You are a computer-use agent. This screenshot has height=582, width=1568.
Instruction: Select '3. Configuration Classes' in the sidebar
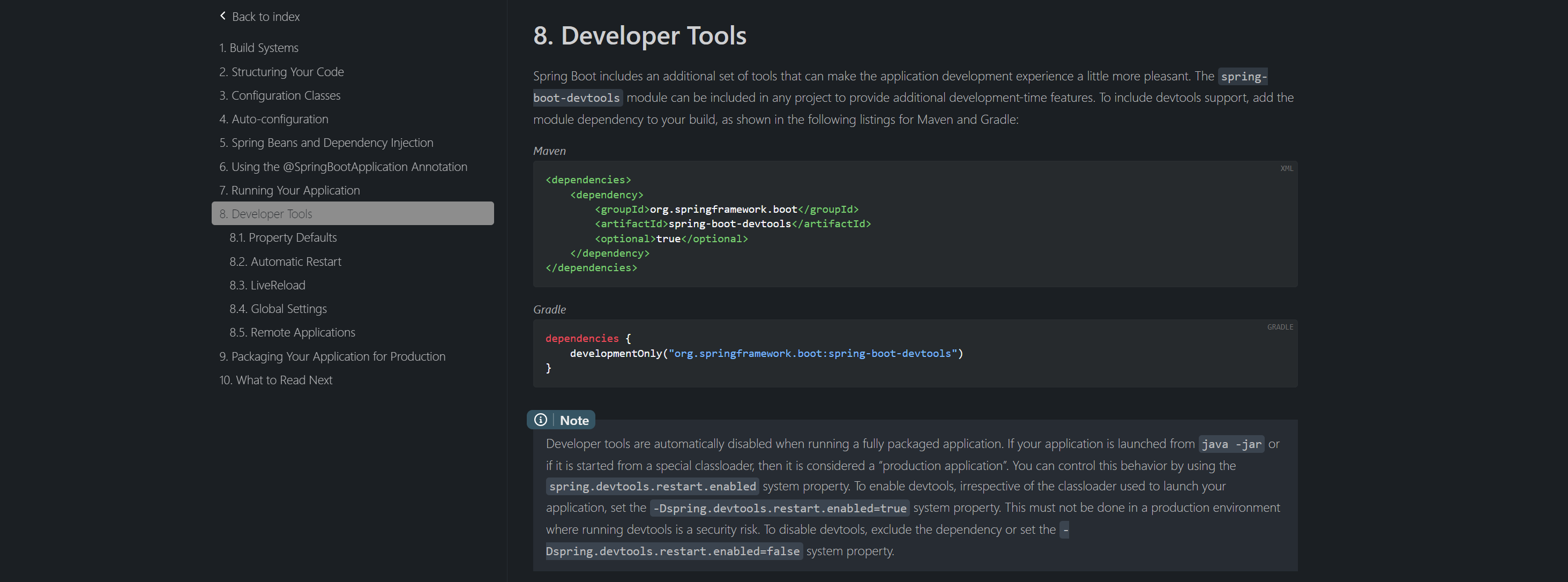tap(279, 95)
